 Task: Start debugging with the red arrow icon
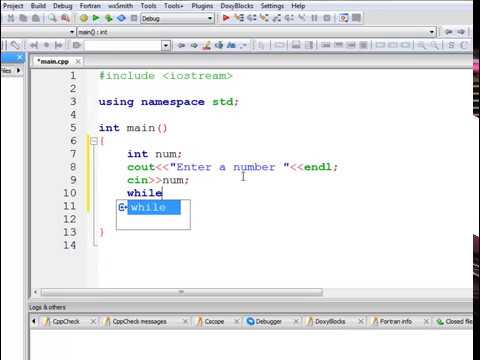pyautogui.click(x=226, y=18)
